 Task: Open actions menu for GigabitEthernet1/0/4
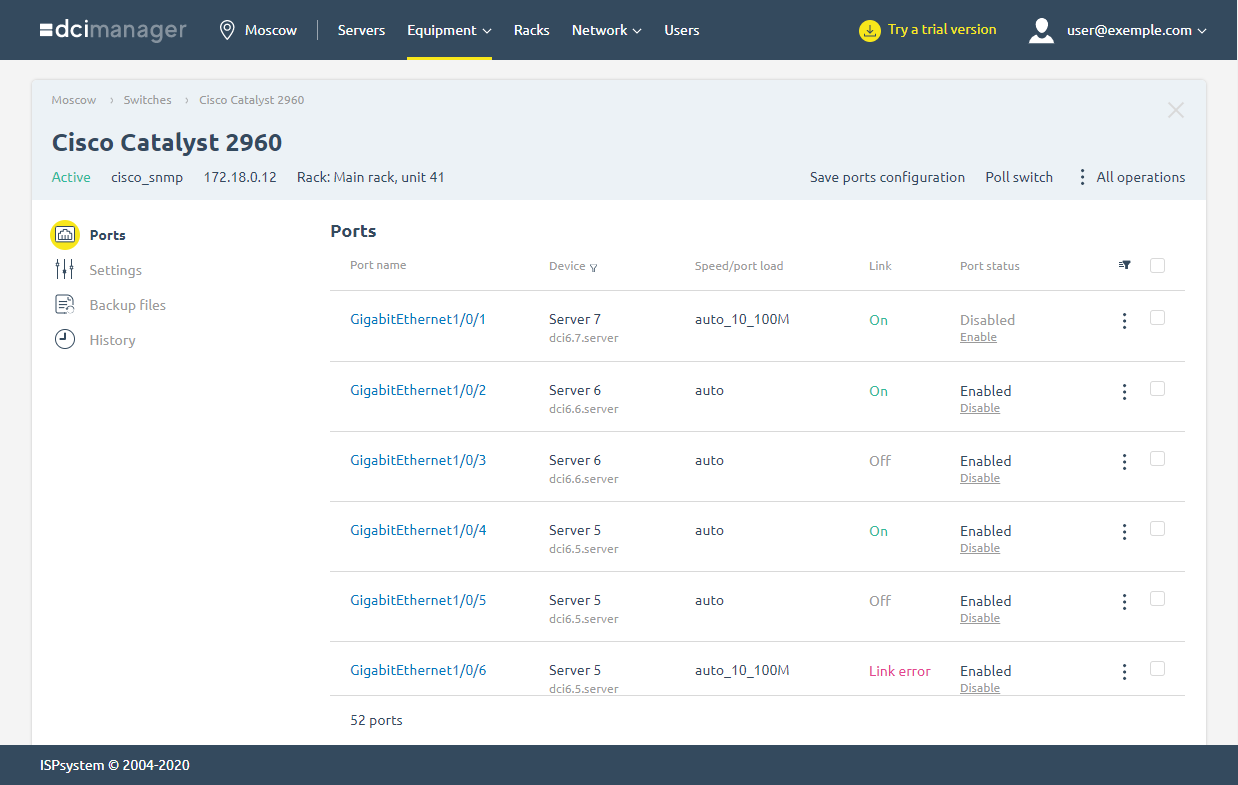pos(1125,532)
